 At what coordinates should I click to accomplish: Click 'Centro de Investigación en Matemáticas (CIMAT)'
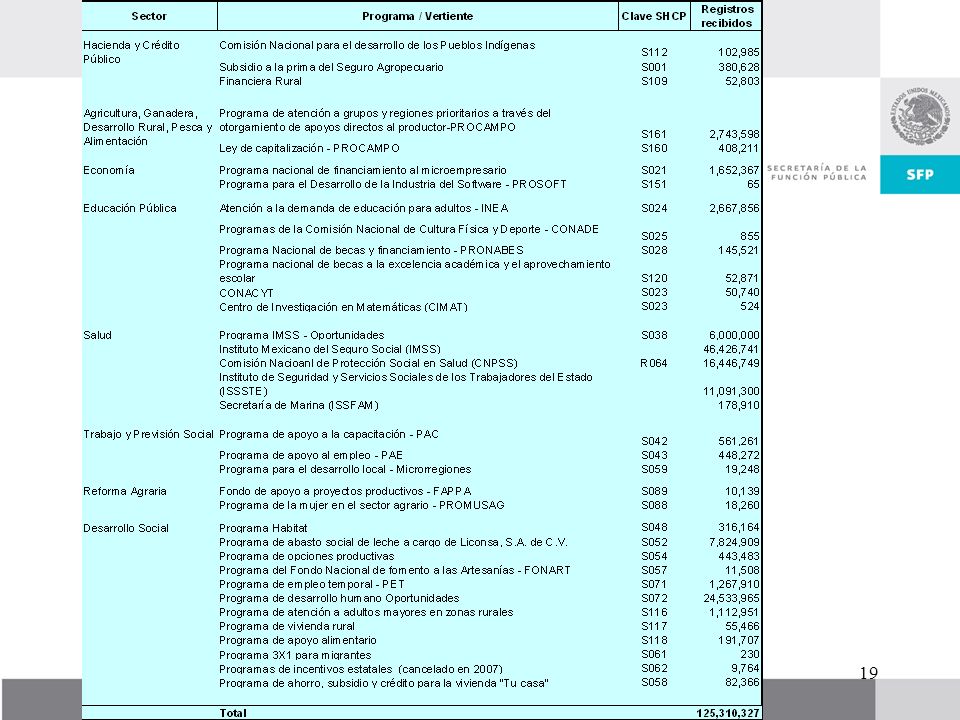pyautogui.click(x=343, y=307)
